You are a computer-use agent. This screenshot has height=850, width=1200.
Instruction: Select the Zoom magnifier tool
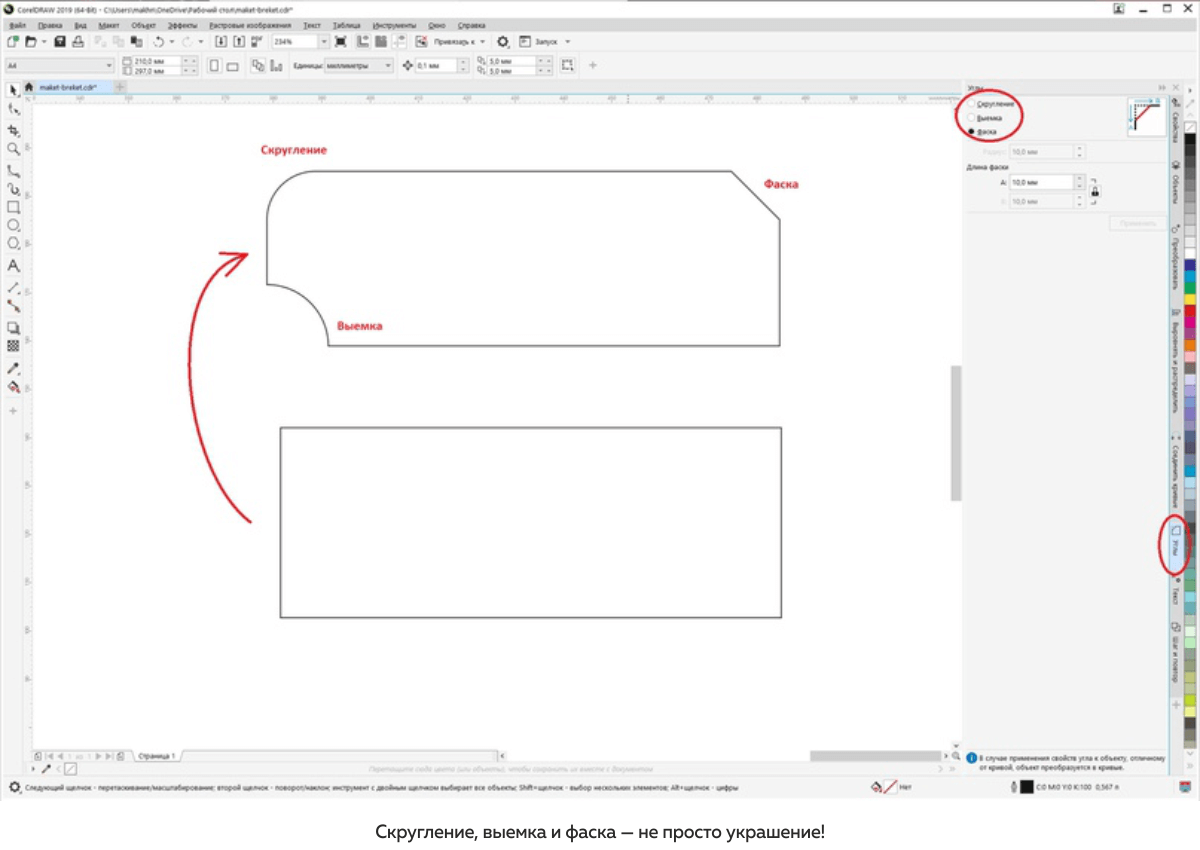click(13, 149)
